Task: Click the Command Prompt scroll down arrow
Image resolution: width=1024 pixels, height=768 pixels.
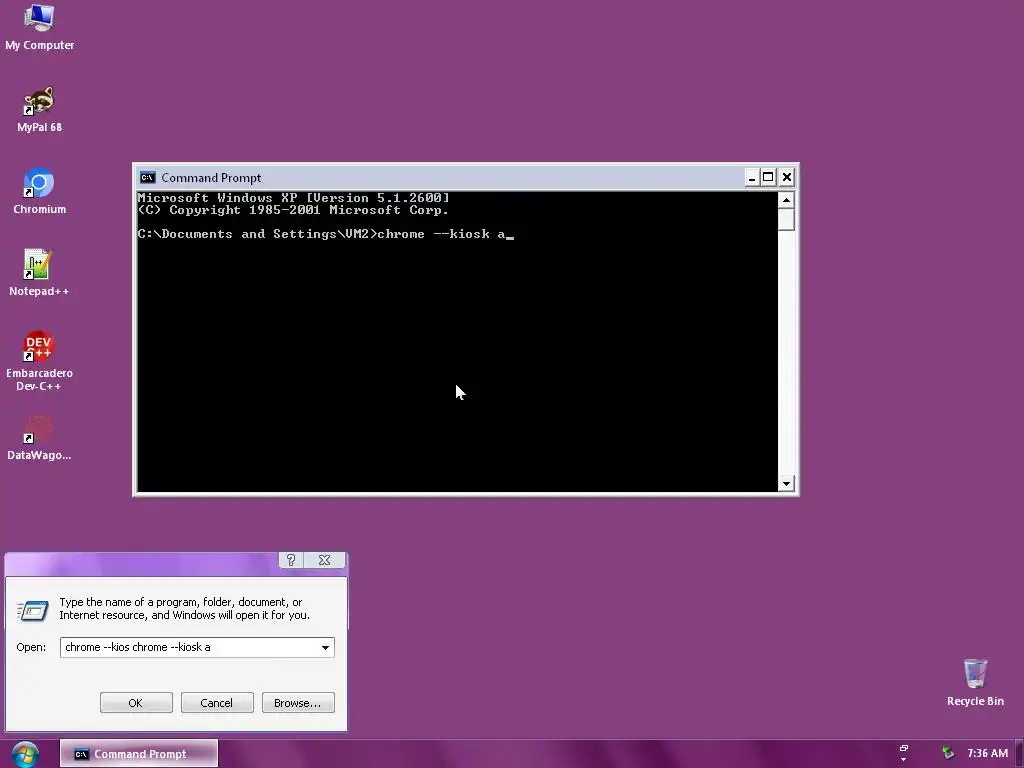Action: 786,483
